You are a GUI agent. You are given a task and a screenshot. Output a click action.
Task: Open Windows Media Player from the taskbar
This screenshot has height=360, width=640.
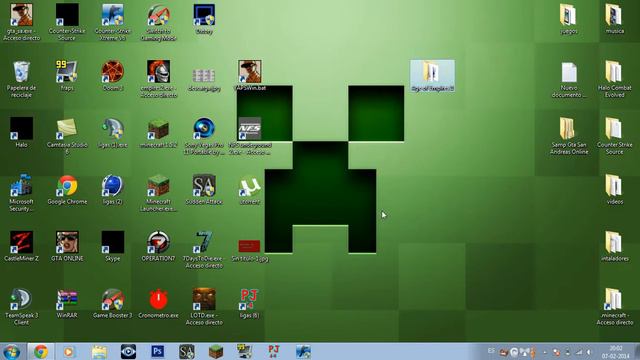[69, 351]
